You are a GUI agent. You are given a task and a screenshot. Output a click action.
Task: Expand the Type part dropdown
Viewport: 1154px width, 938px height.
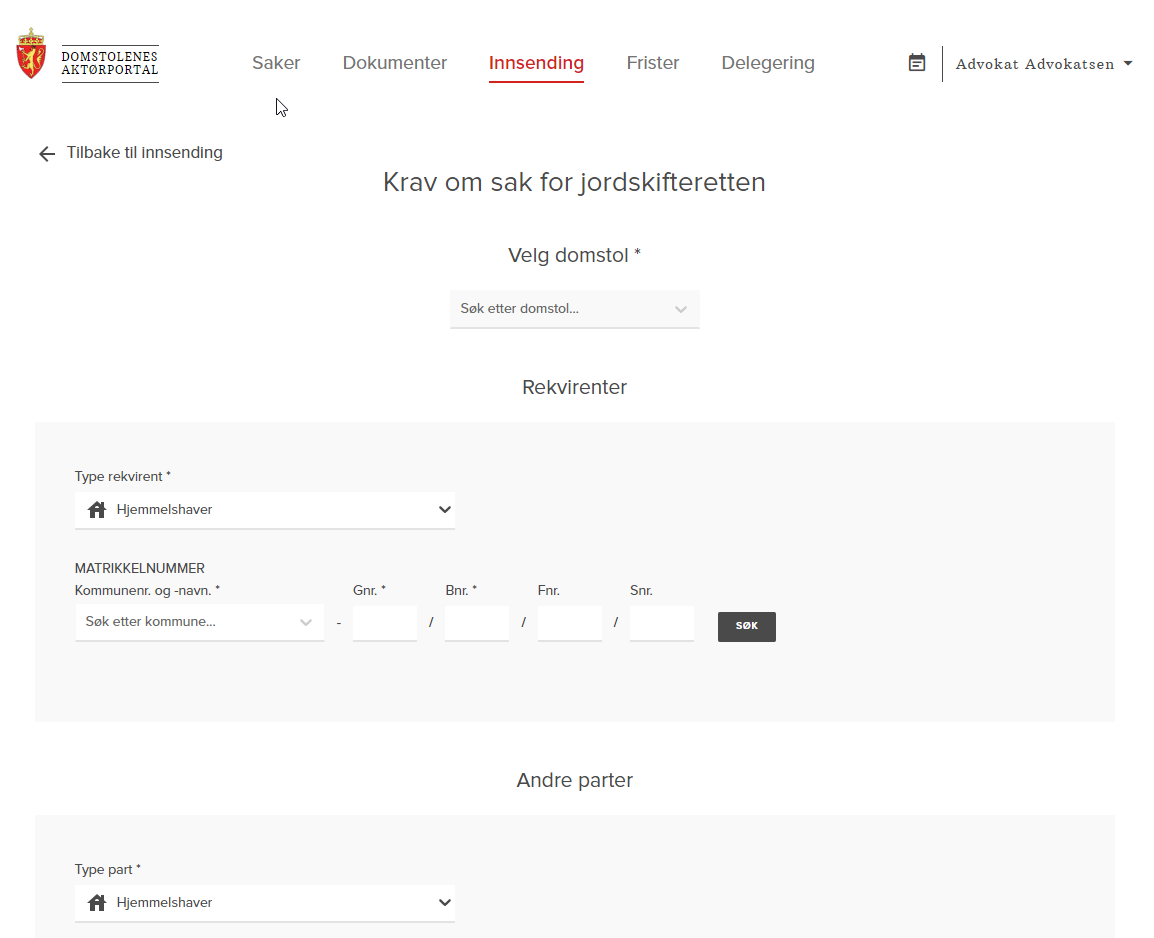click(265, 903)
